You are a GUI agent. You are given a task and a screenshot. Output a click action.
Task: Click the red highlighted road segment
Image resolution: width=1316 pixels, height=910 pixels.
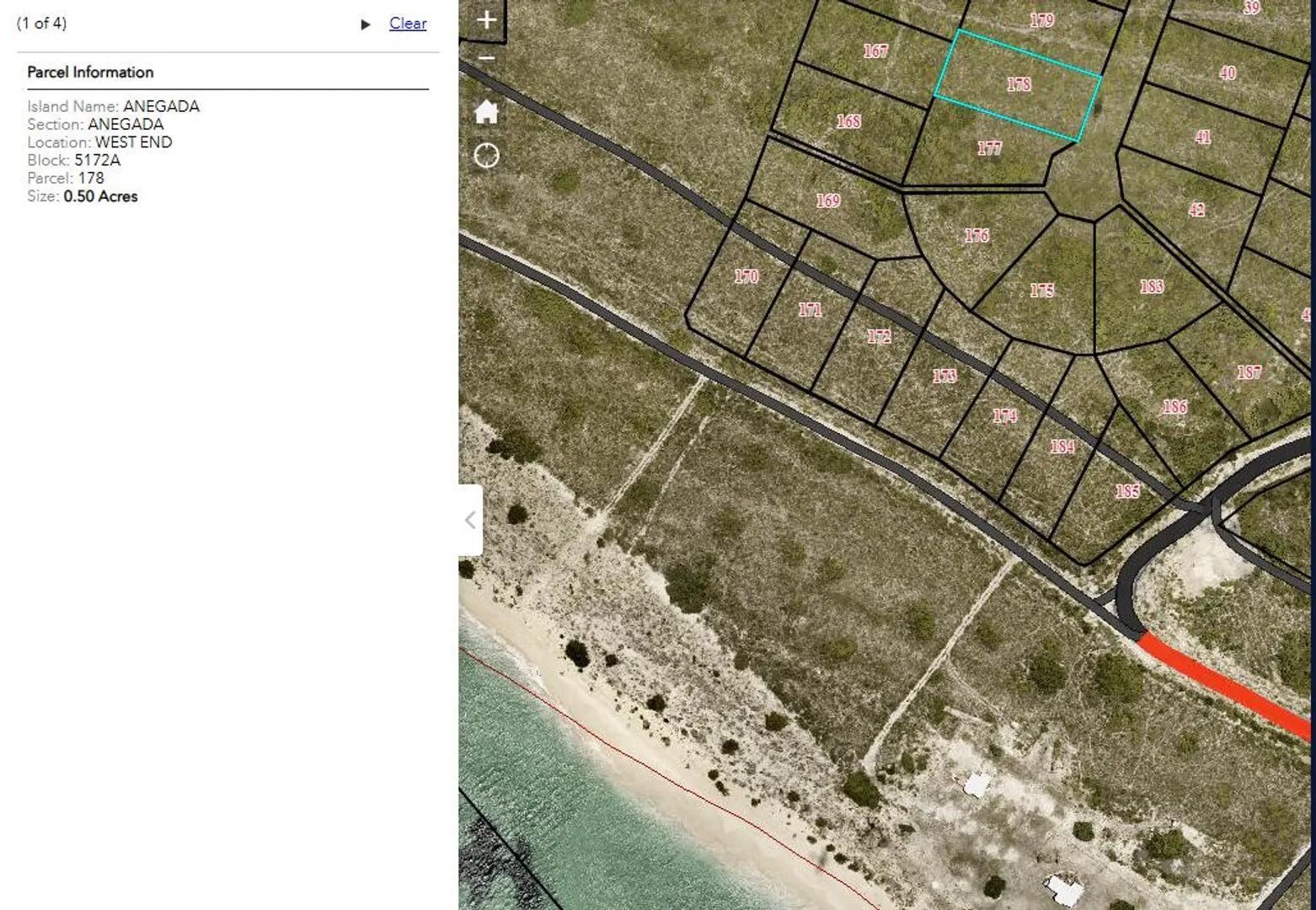(1222, 683)
